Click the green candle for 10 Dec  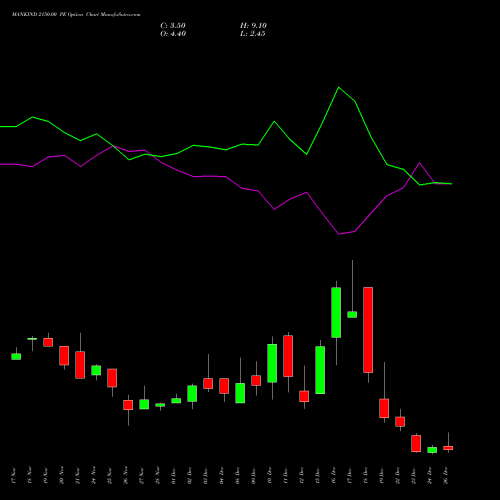point(272,363)
